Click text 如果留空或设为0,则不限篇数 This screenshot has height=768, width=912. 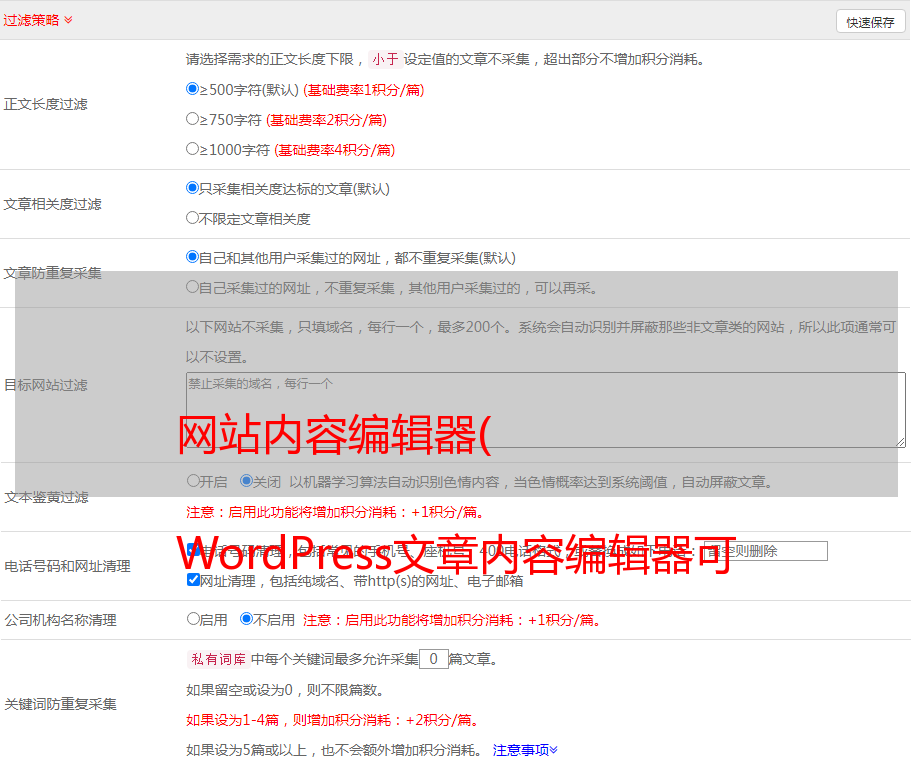click(x=285, y=690)
